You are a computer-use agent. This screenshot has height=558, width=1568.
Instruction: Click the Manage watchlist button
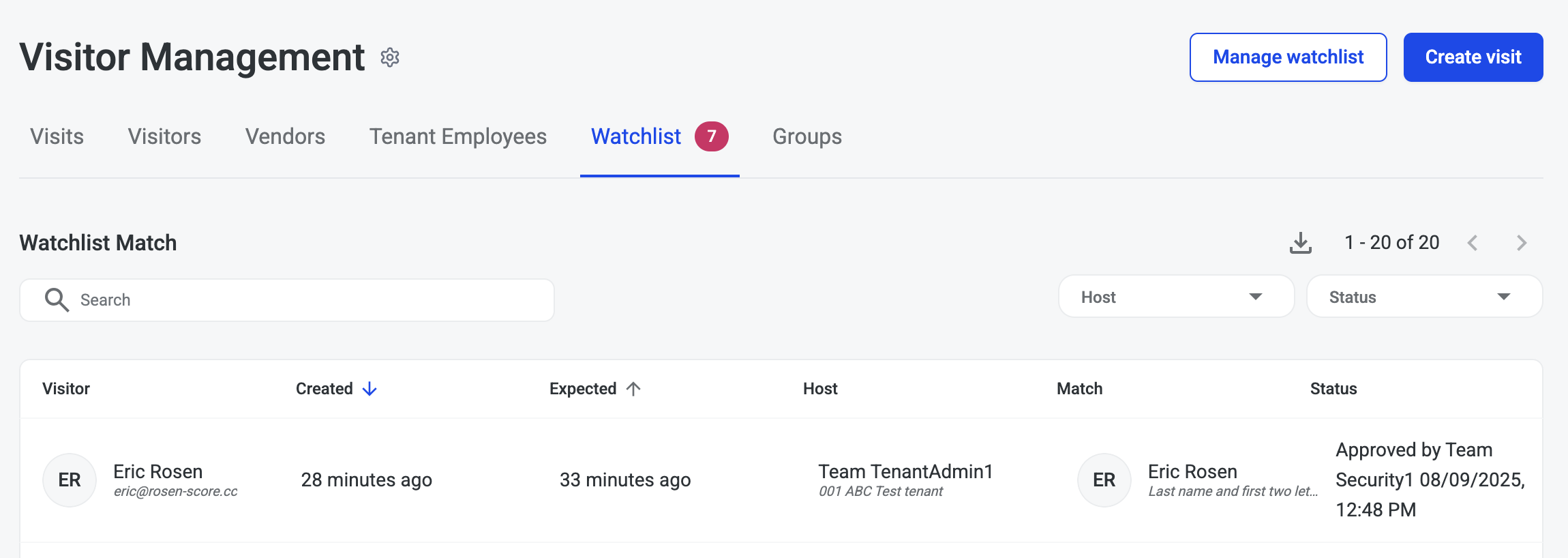coord(1288,57)
